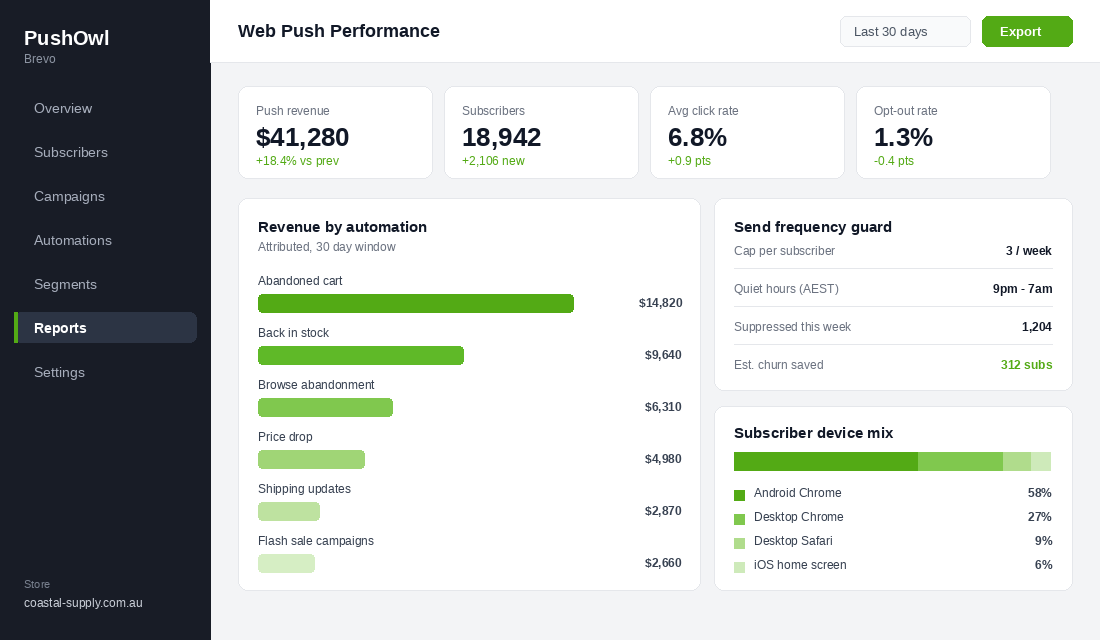Viewport: 1100px width, 640px height.
Task: Click the Quiet hours (AEST) label
Action: pos(786,288)
